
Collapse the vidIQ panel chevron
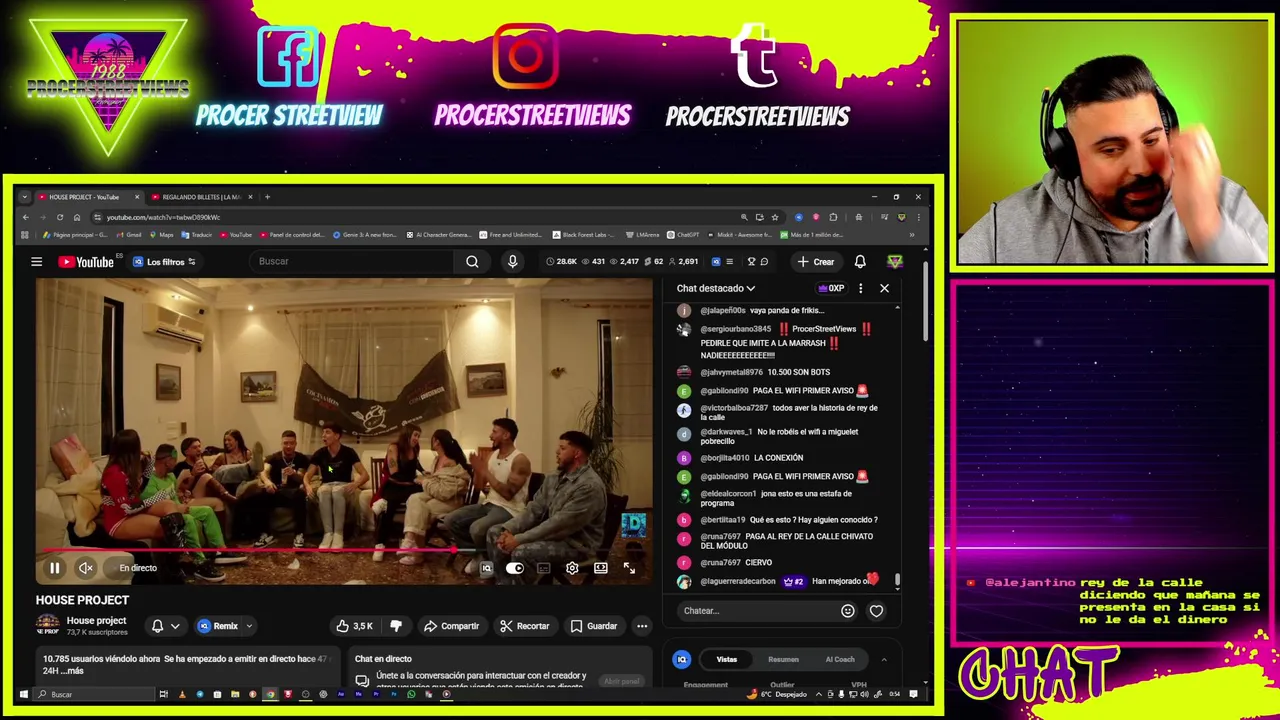pyautogui.click(x=884, y=660)
